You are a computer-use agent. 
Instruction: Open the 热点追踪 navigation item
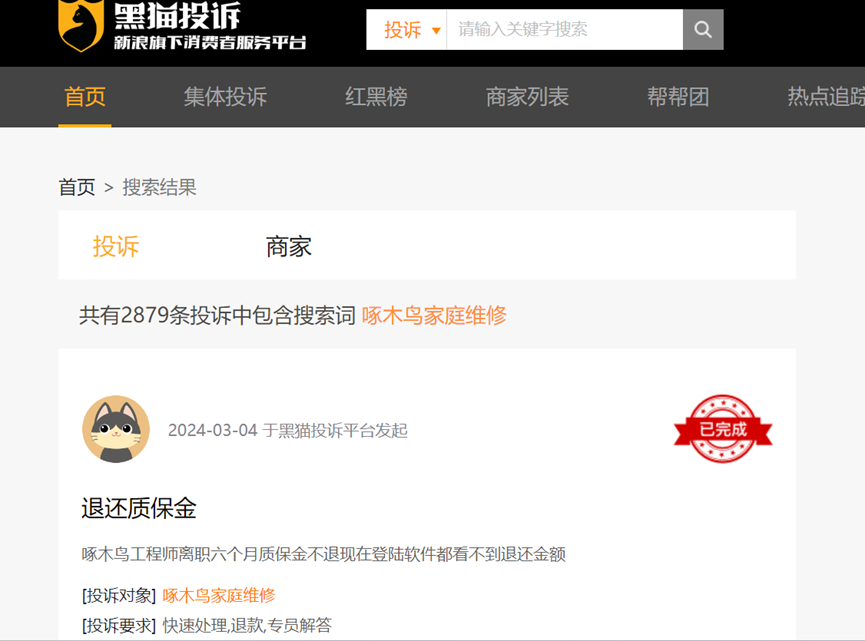(826, 97)
